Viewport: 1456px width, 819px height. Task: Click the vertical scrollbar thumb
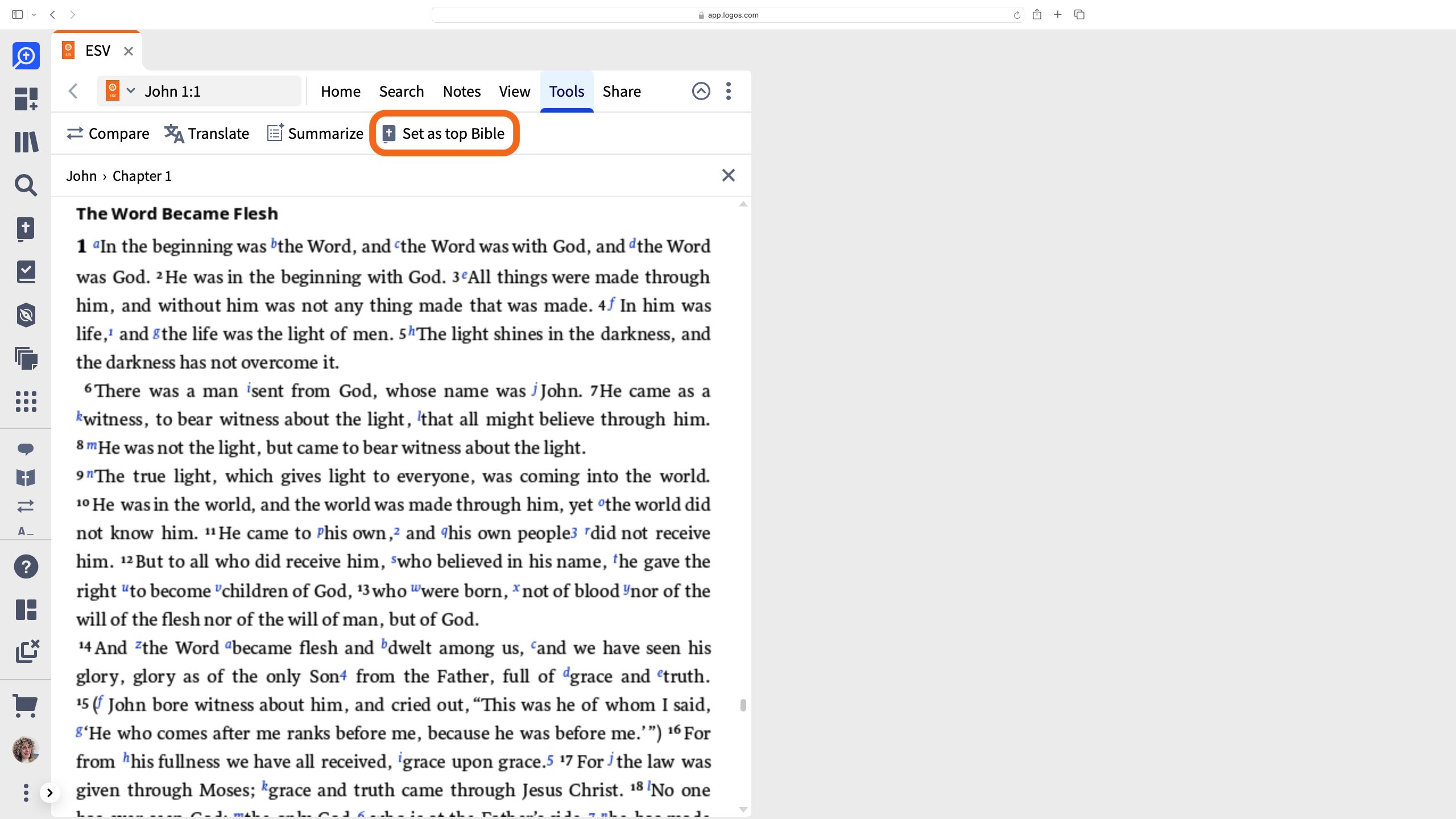click(743, 705)
